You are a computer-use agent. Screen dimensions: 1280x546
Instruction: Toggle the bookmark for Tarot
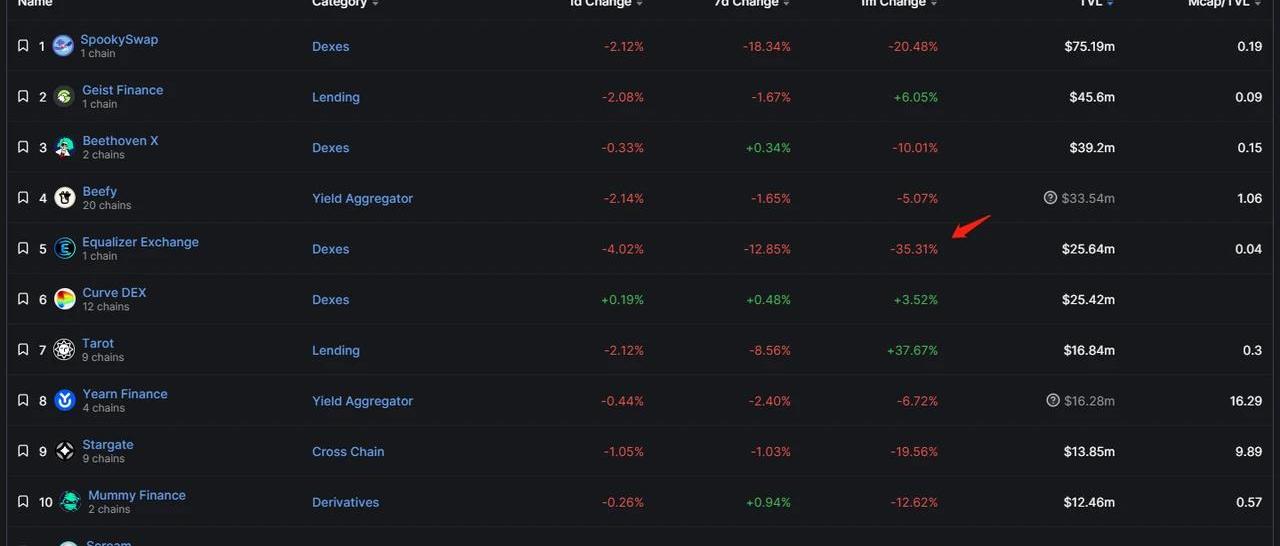click(23, 350)
